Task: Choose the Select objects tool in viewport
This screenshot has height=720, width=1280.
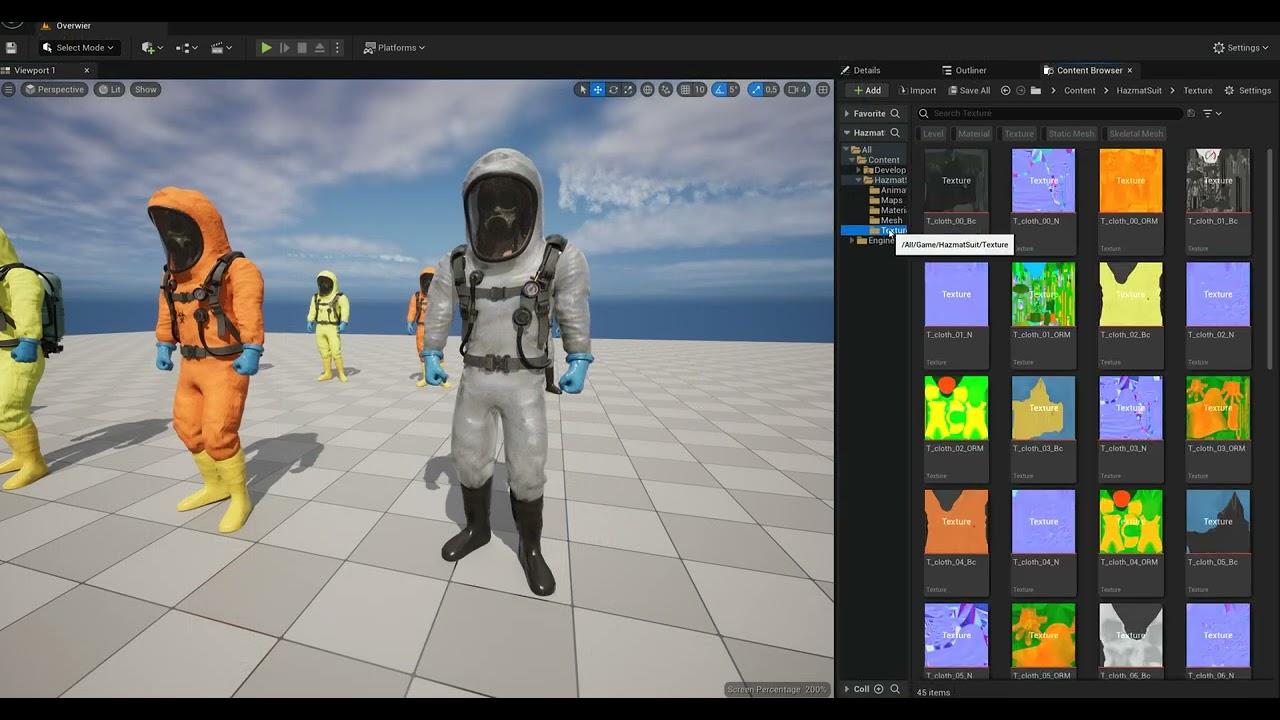Action: pos(582,89)
